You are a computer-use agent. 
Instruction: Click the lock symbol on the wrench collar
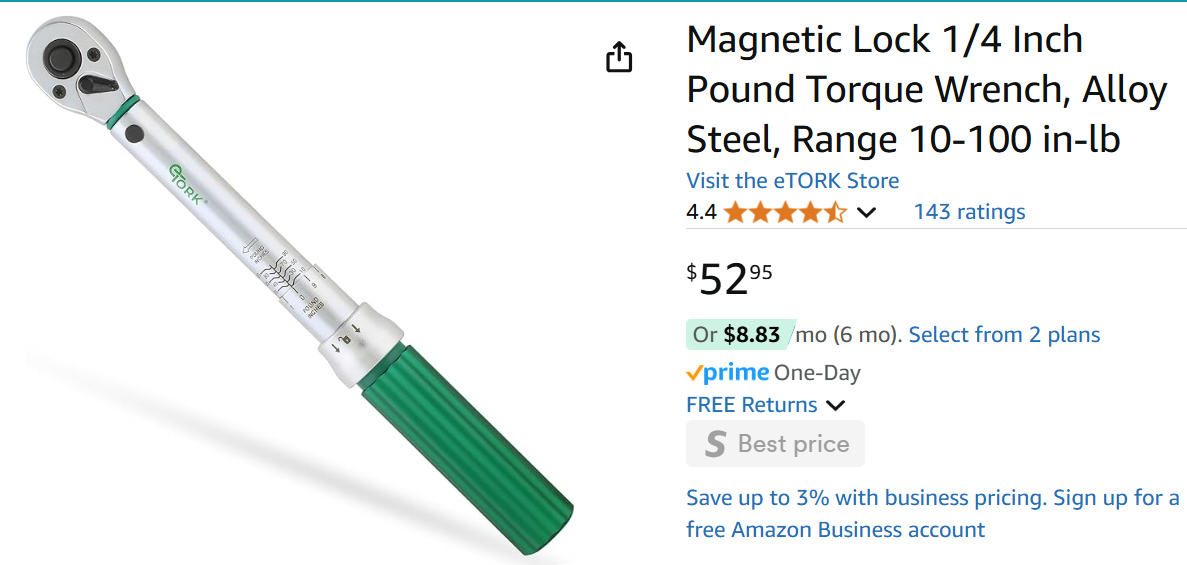tap(346, 338)
